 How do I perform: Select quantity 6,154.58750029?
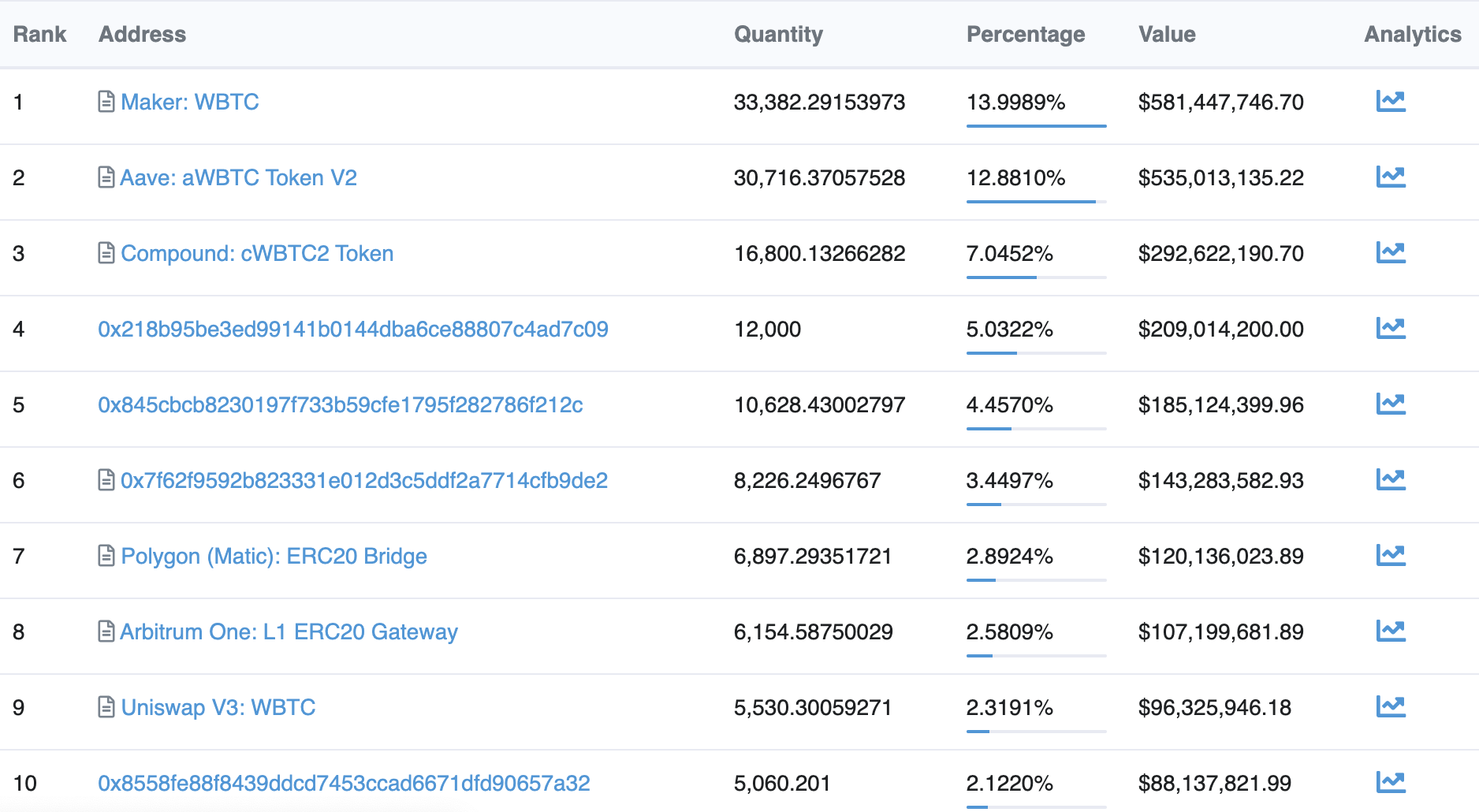(813, 631)
